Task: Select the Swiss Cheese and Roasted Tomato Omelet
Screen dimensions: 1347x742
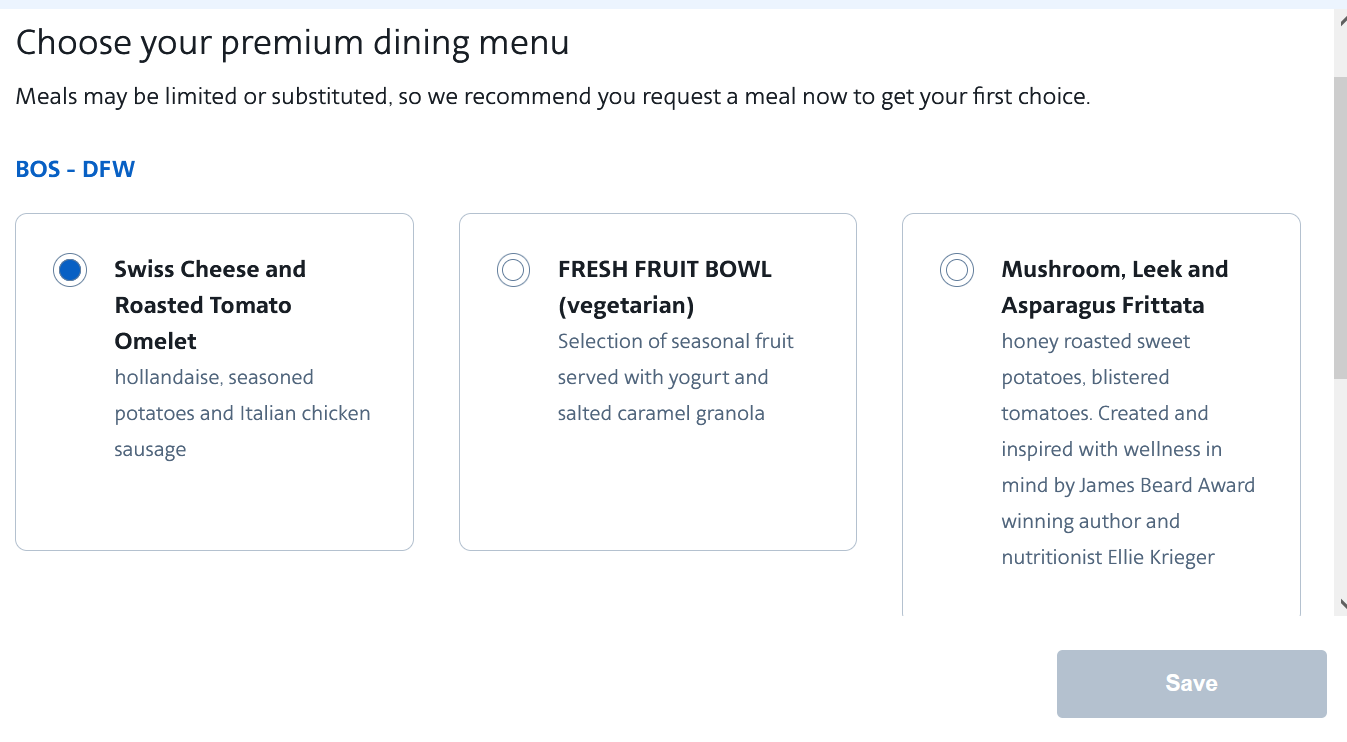Action: [70, 270]
